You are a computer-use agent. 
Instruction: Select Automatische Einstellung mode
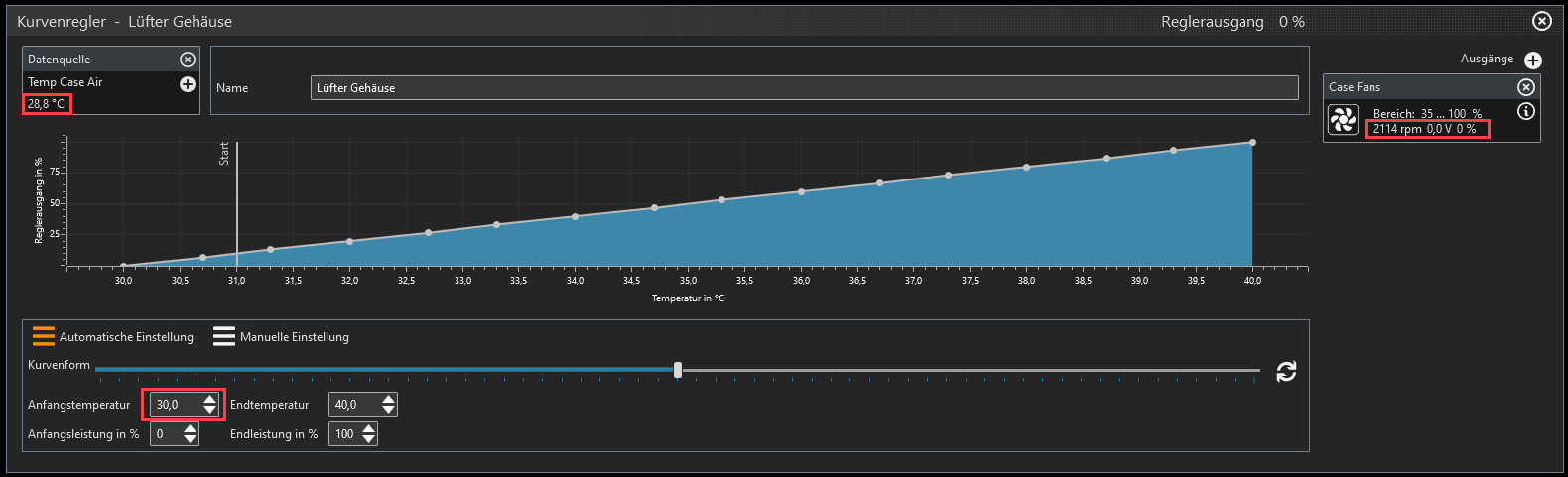[112, 337]
